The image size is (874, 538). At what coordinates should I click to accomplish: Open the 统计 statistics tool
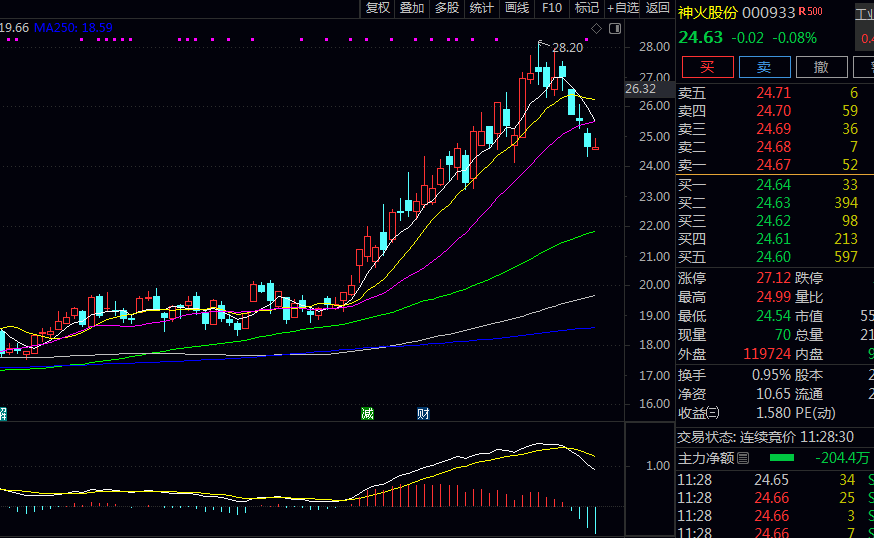pos(482,8)
